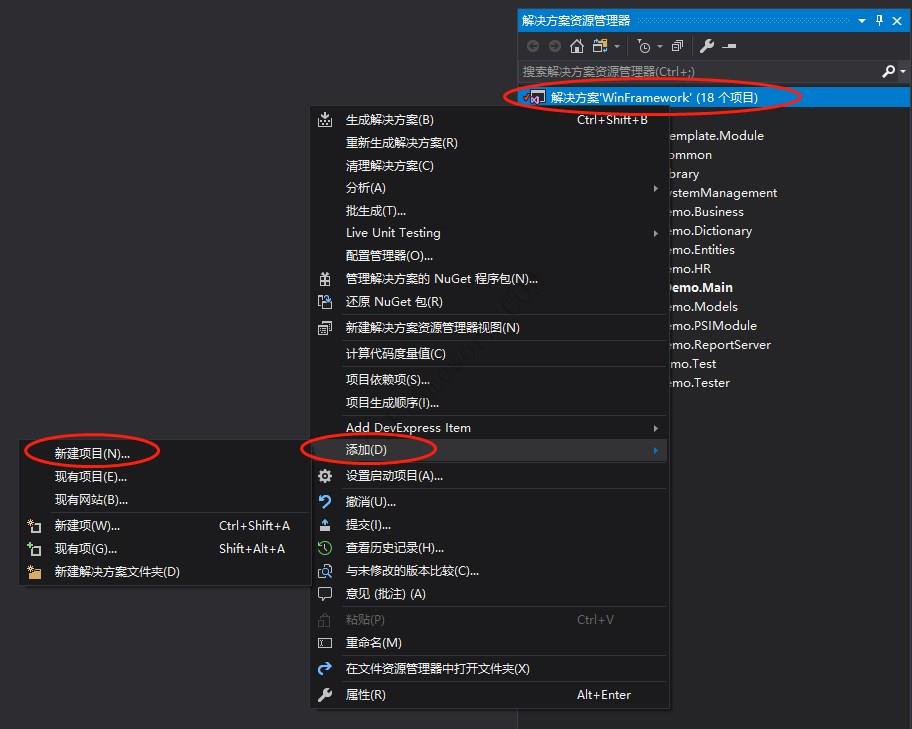Screen dimensions: 912x729
Task: Open Solution Explorer Properties via the wrench icon
Action: pos(706,45)
